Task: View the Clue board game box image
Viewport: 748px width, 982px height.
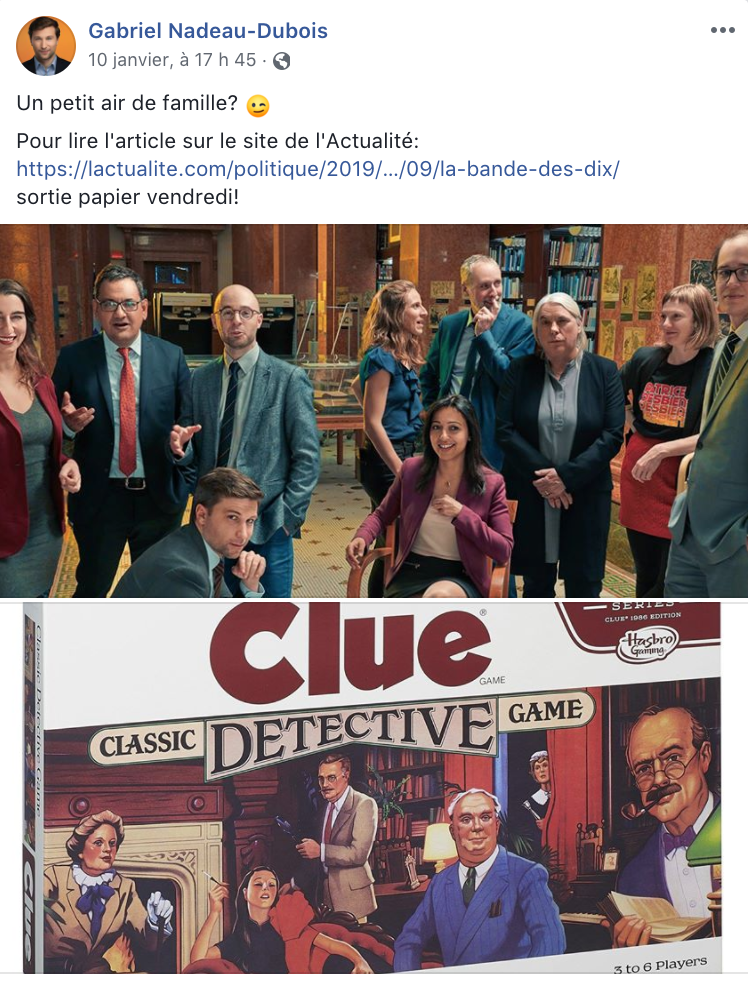Action: 374,789
